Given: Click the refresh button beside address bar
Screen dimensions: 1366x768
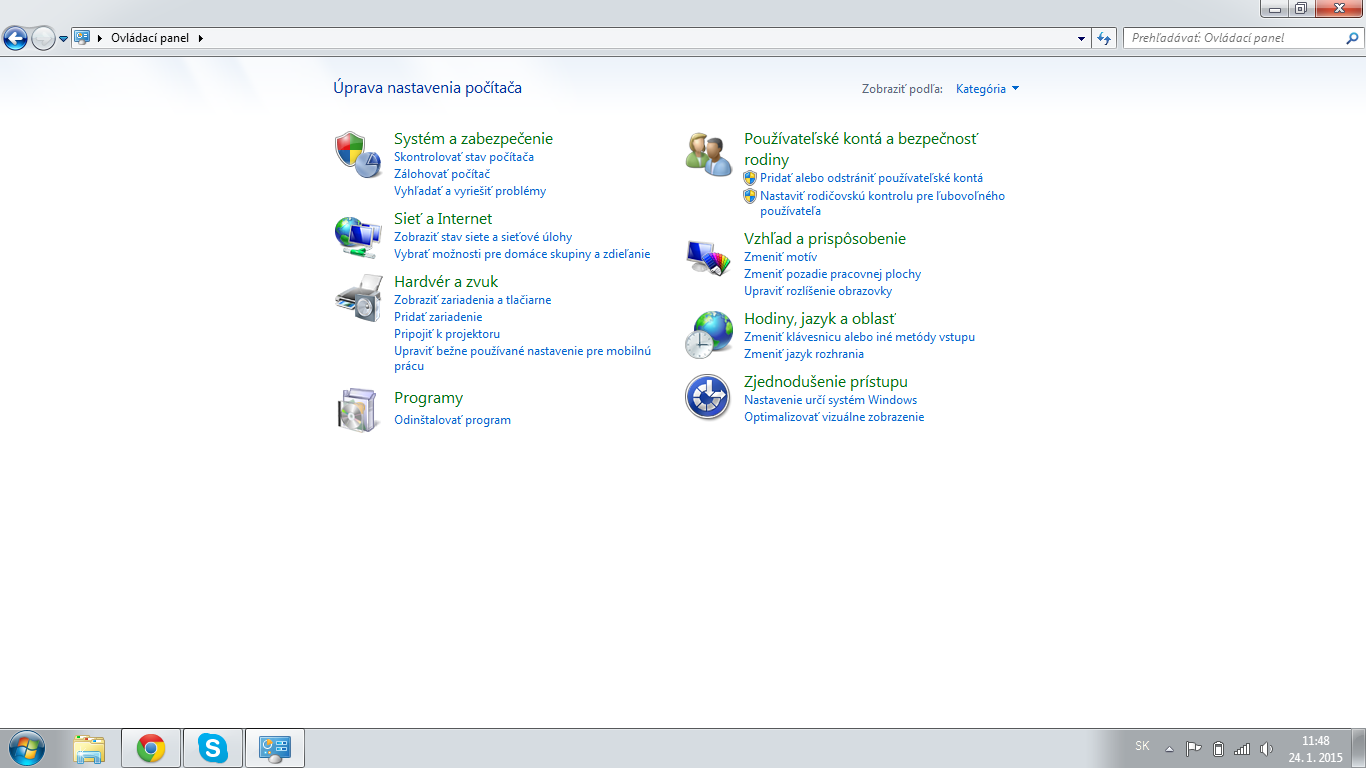Looking at the screenshot, I should 1104,38.
